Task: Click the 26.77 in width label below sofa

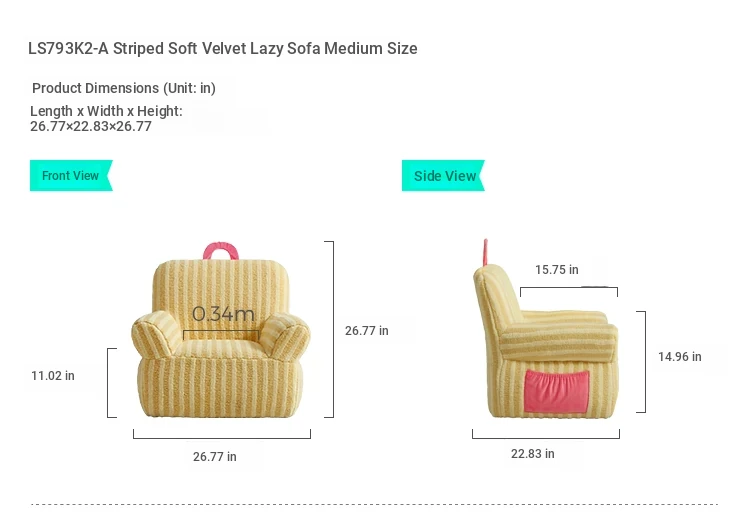Action: [215, 457]
